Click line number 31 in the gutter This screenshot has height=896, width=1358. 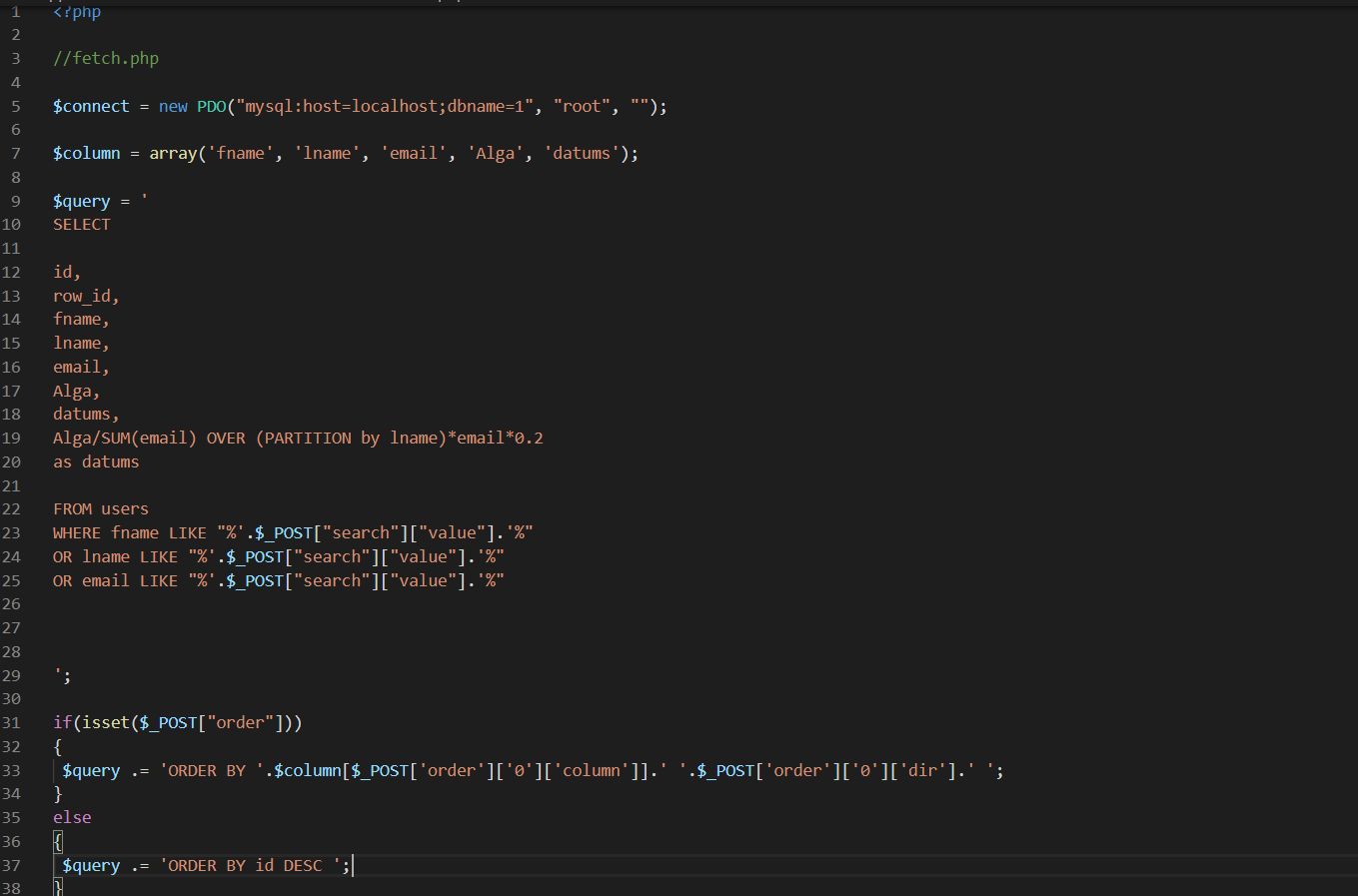pos(11,723)
